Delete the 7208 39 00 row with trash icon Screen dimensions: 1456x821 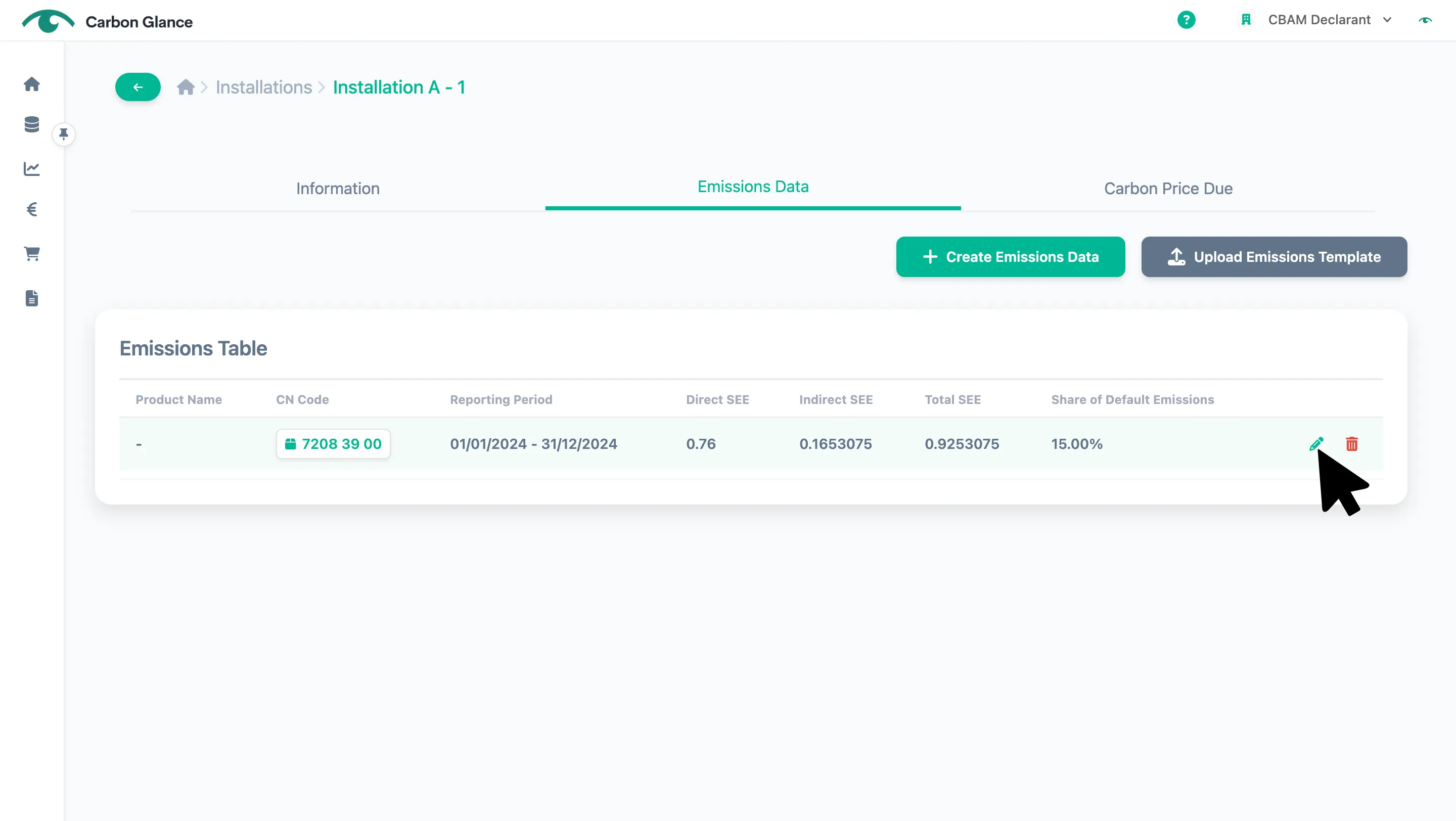coord(1351,443)
